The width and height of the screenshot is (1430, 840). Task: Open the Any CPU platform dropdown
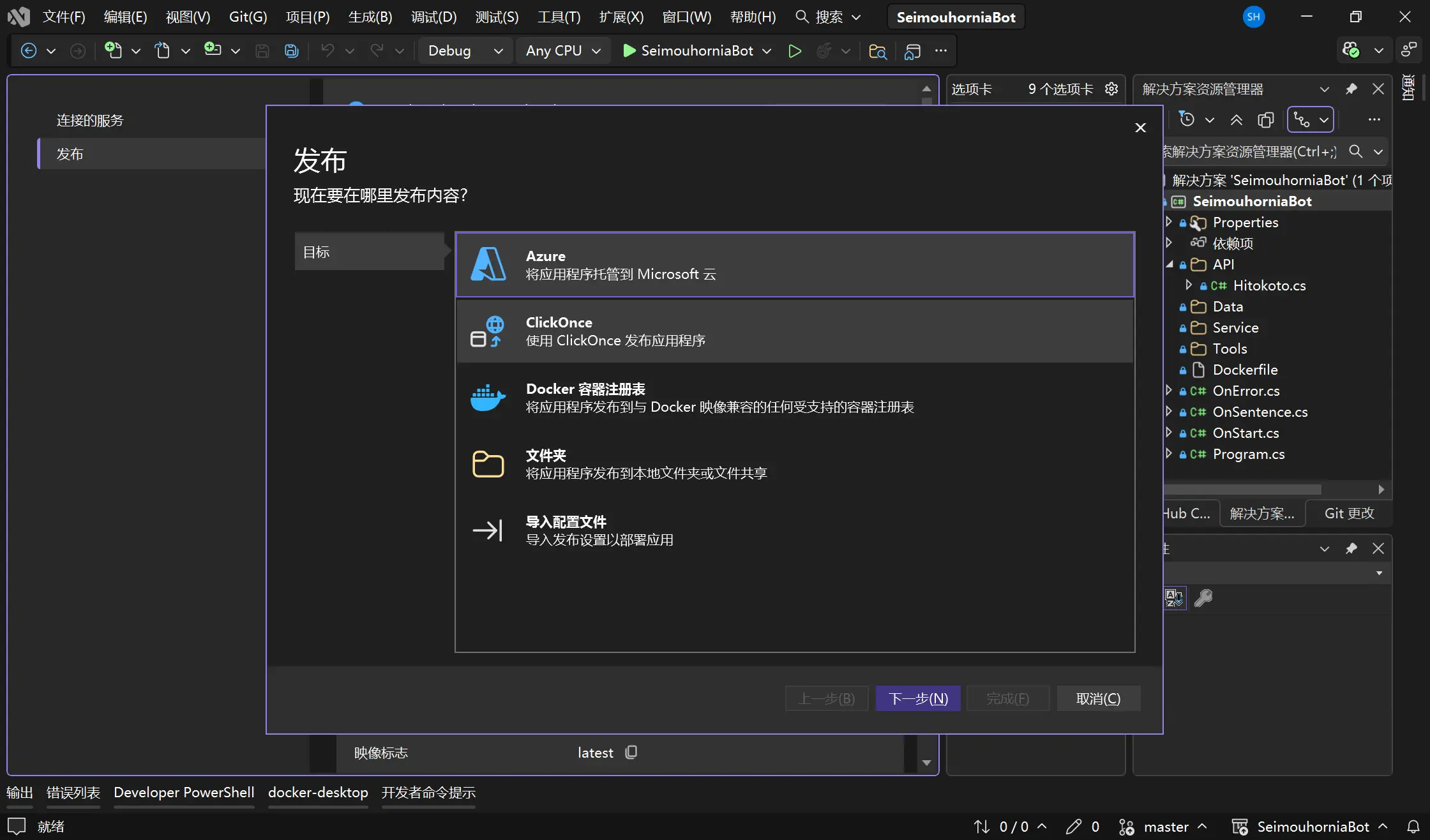click(562, 51)
